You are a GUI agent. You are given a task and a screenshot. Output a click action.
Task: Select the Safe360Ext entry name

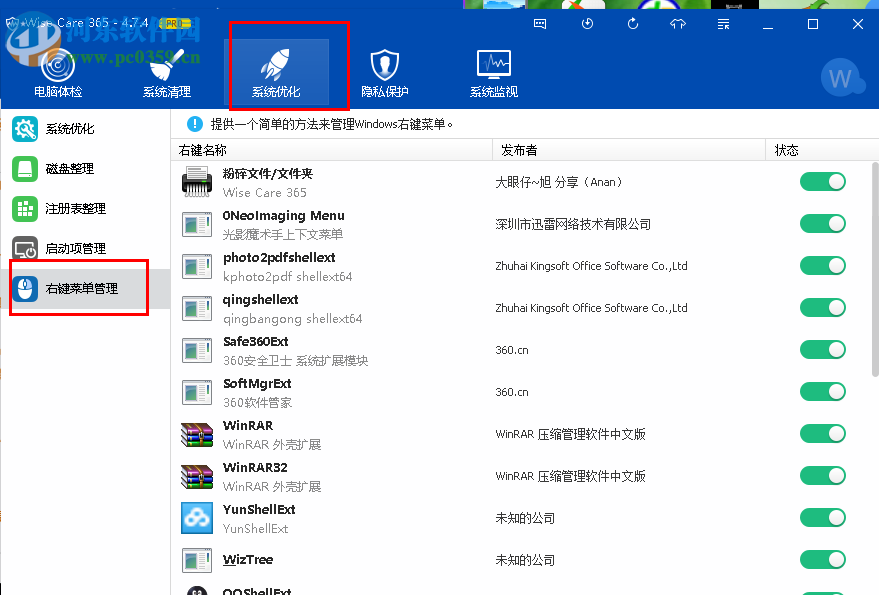tap(256, 342)
